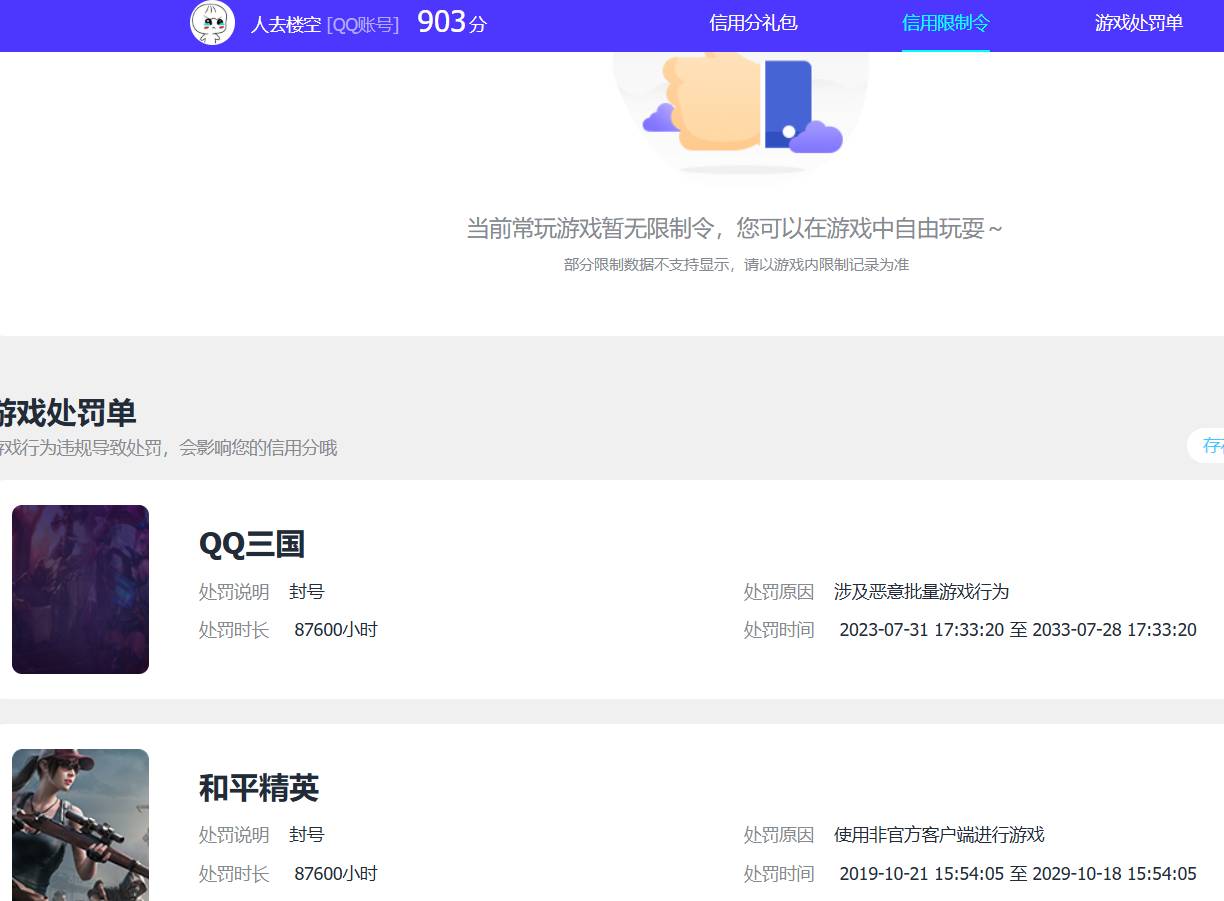Click QQ三国 duration 87600小时
This screenshot has height=901, width=1224.
pyautogui.click(x=336, y=630)
